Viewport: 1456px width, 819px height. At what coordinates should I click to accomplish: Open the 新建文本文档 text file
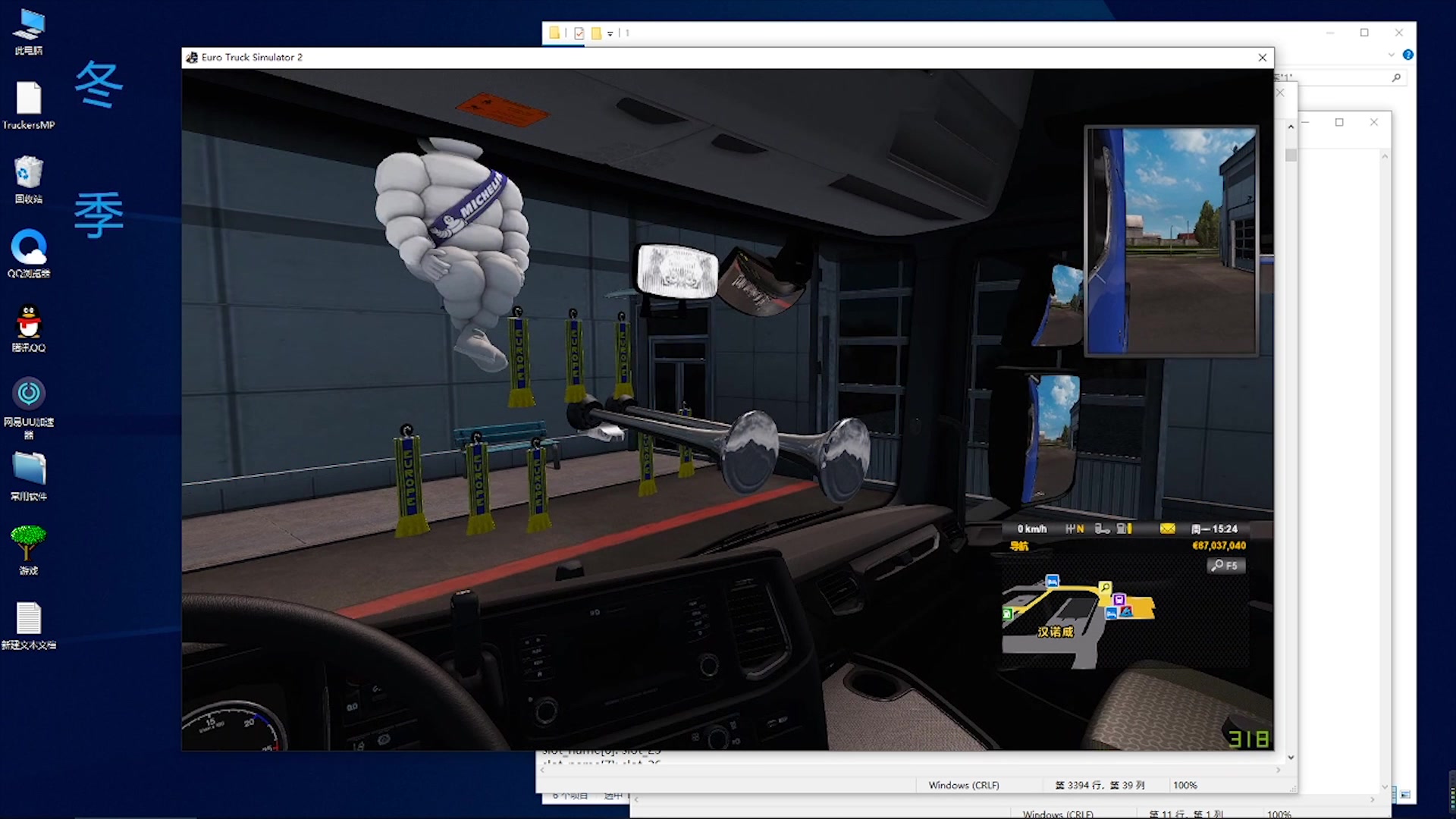(29, 626)
